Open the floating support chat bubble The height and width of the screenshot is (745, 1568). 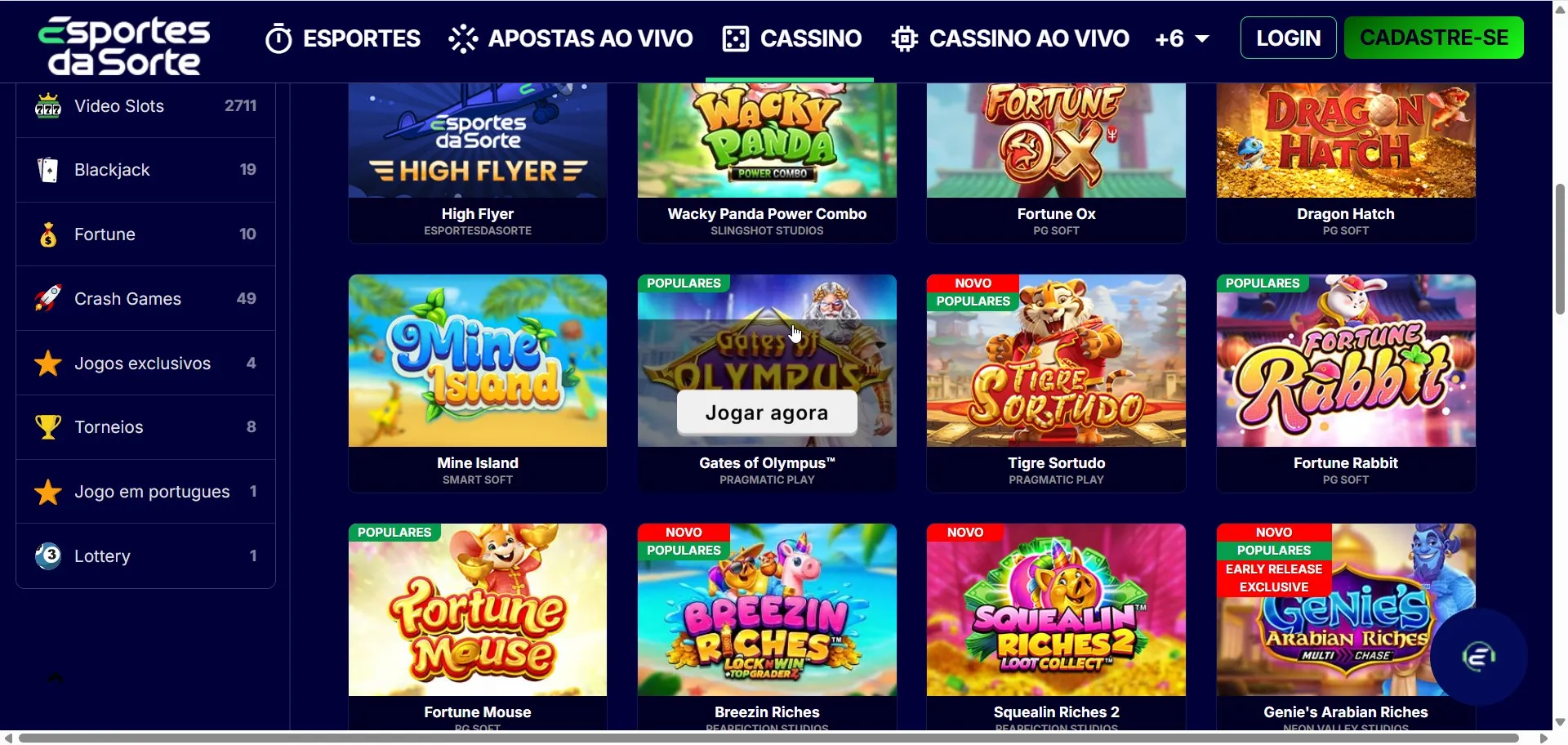click(1478, 656)
